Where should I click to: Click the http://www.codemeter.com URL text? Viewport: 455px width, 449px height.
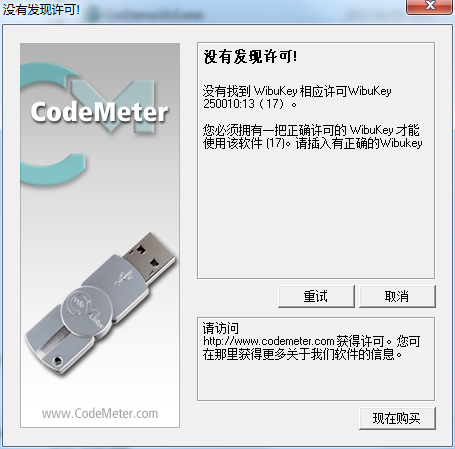click(269, 341)
